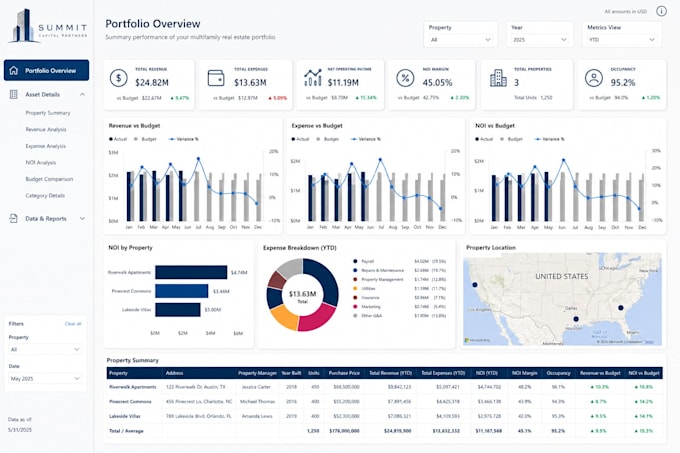Select Portfolio Overview in the sidebar
The width and height of the screenshot is (680, 453).
click(x=46, y=70)
